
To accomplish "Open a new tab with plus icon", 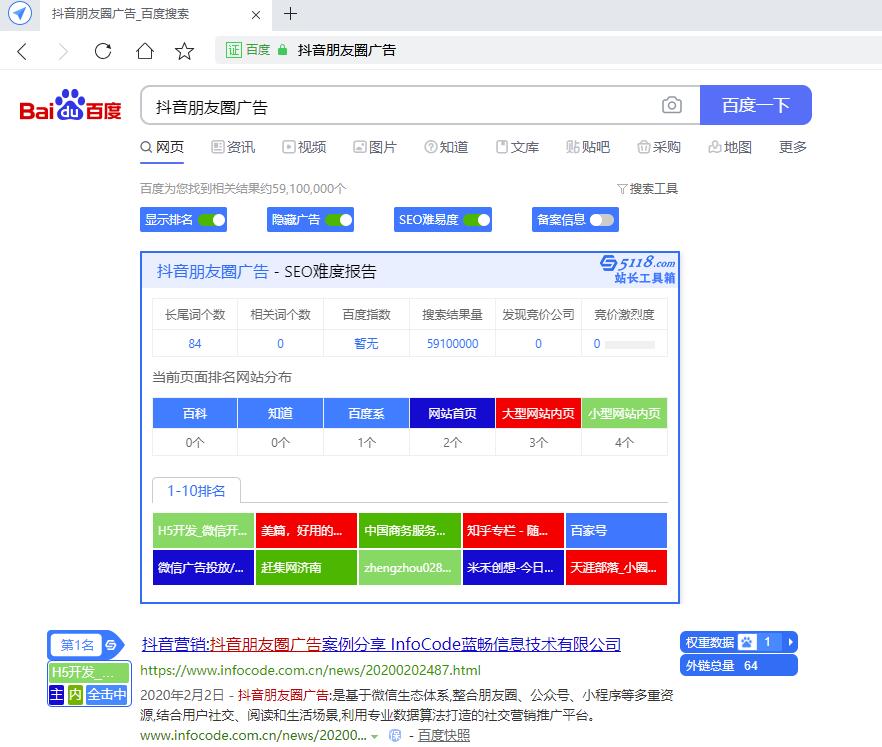I will click(290, 14).
